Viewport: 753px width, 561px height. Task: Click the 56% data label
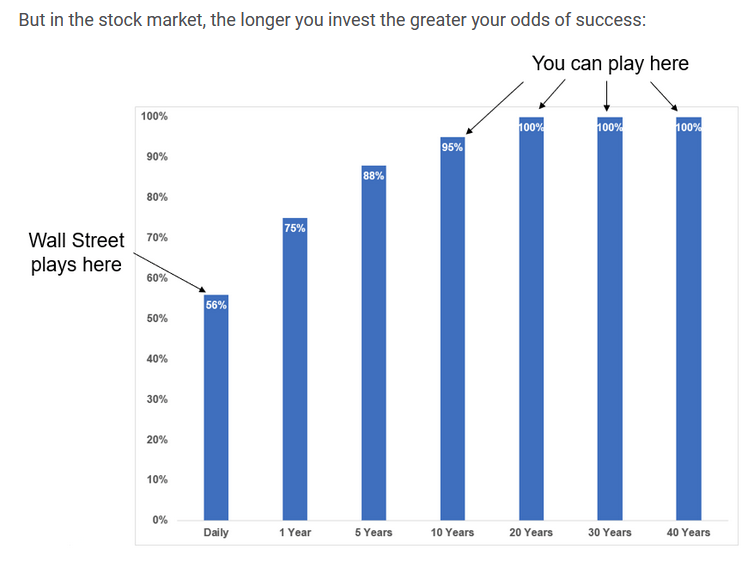coord(216,305)
